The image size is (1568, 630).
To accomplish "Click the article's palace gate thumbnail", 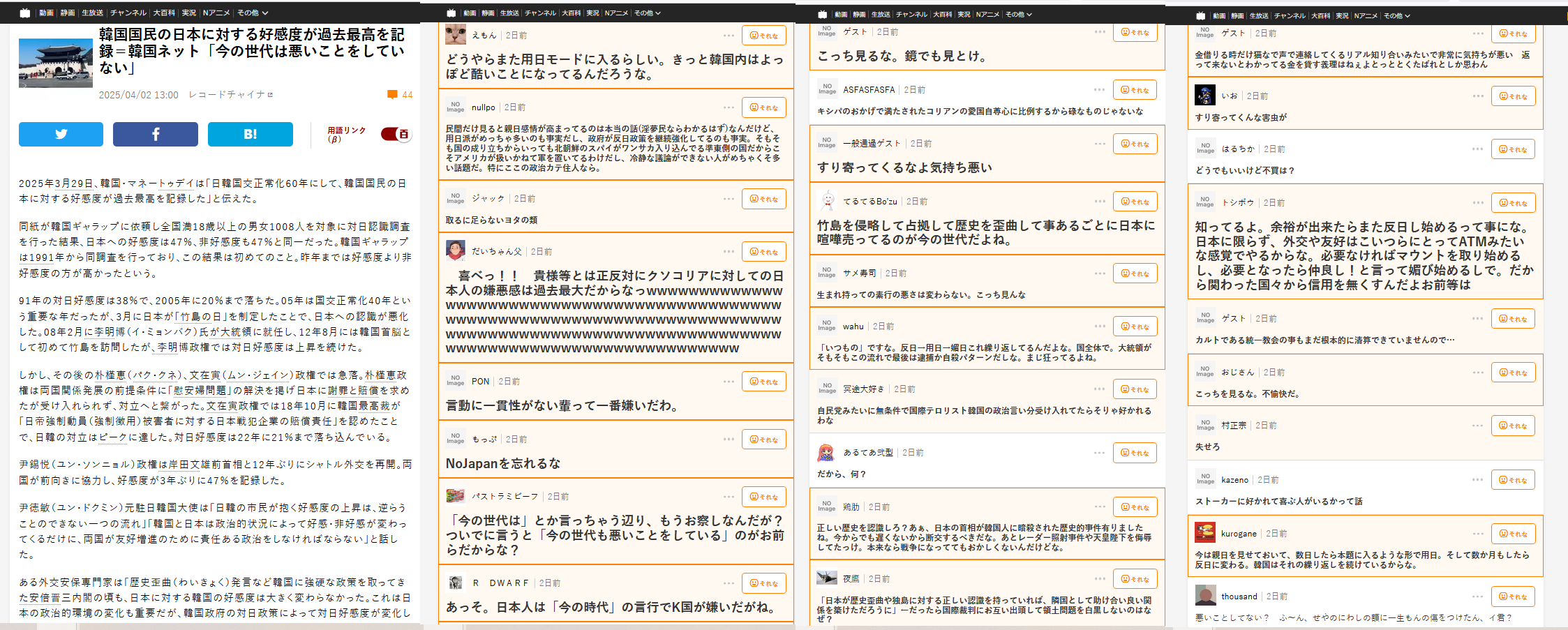I will (56, 63).
